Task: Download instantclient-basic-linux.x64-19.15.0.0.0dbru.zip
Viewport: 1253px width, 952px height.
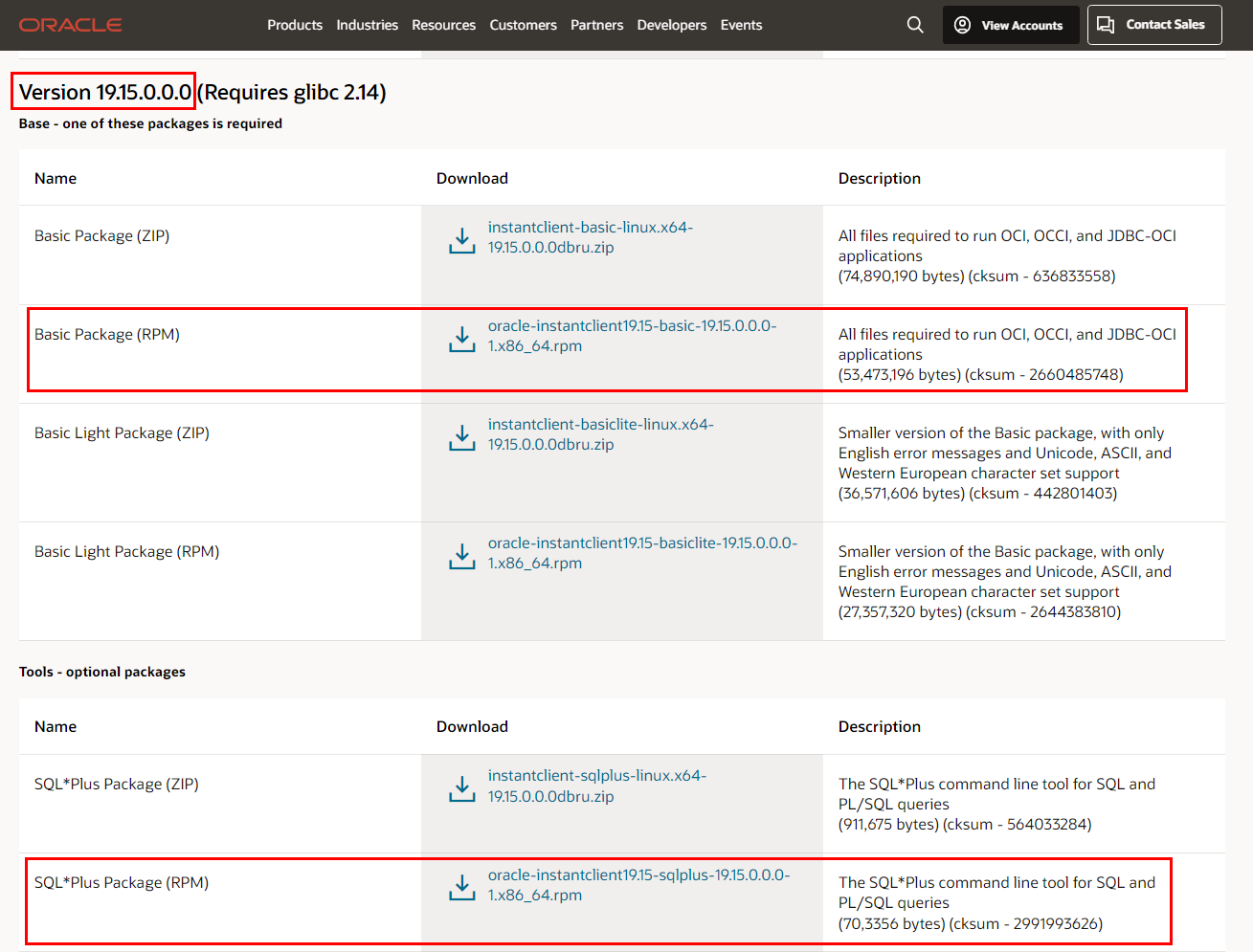Action: click(591, 237)
